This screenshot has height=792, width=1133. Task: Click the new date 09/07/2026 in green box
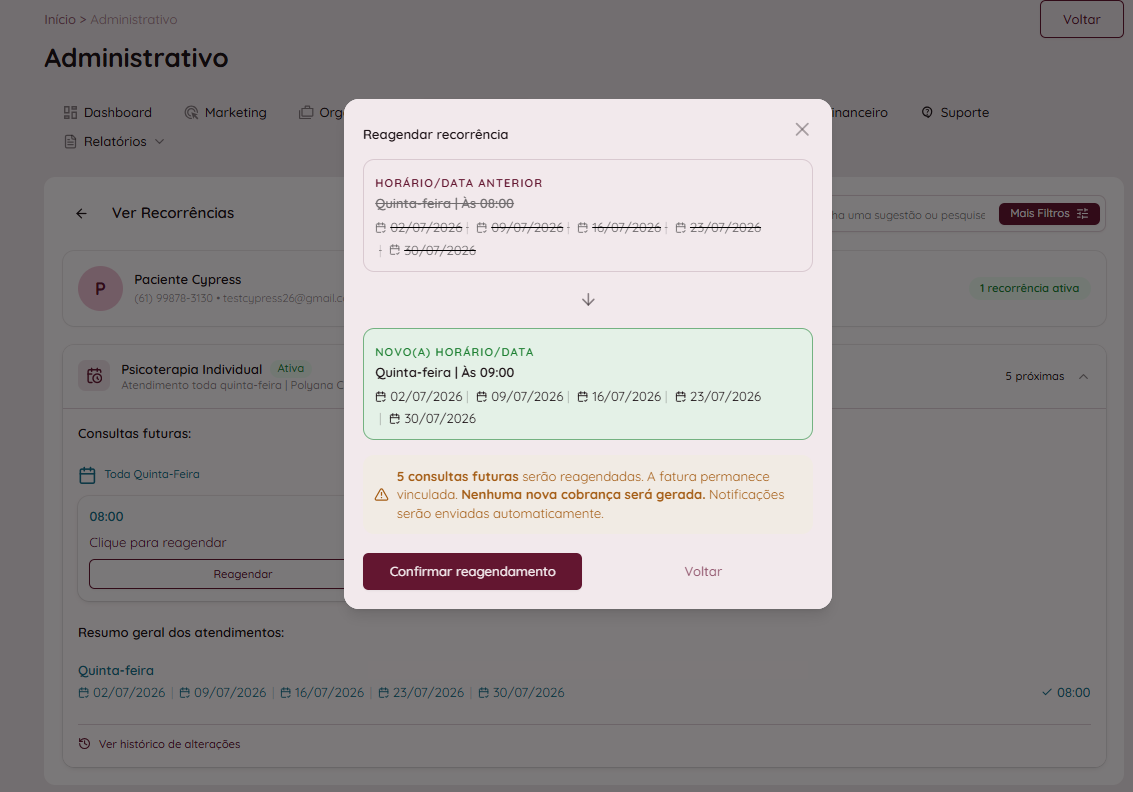[527, 397]
